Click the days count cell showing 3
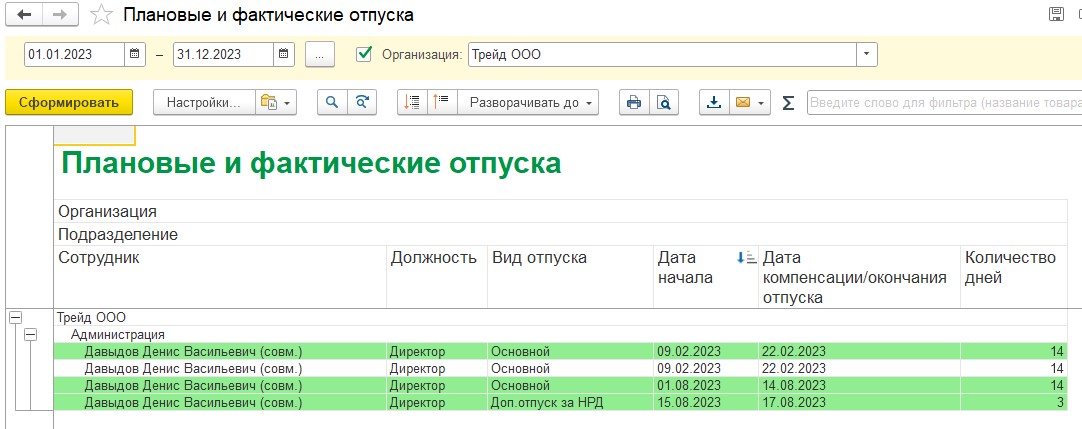This screenshot has width=1082, height=429. click(1014, 402)
